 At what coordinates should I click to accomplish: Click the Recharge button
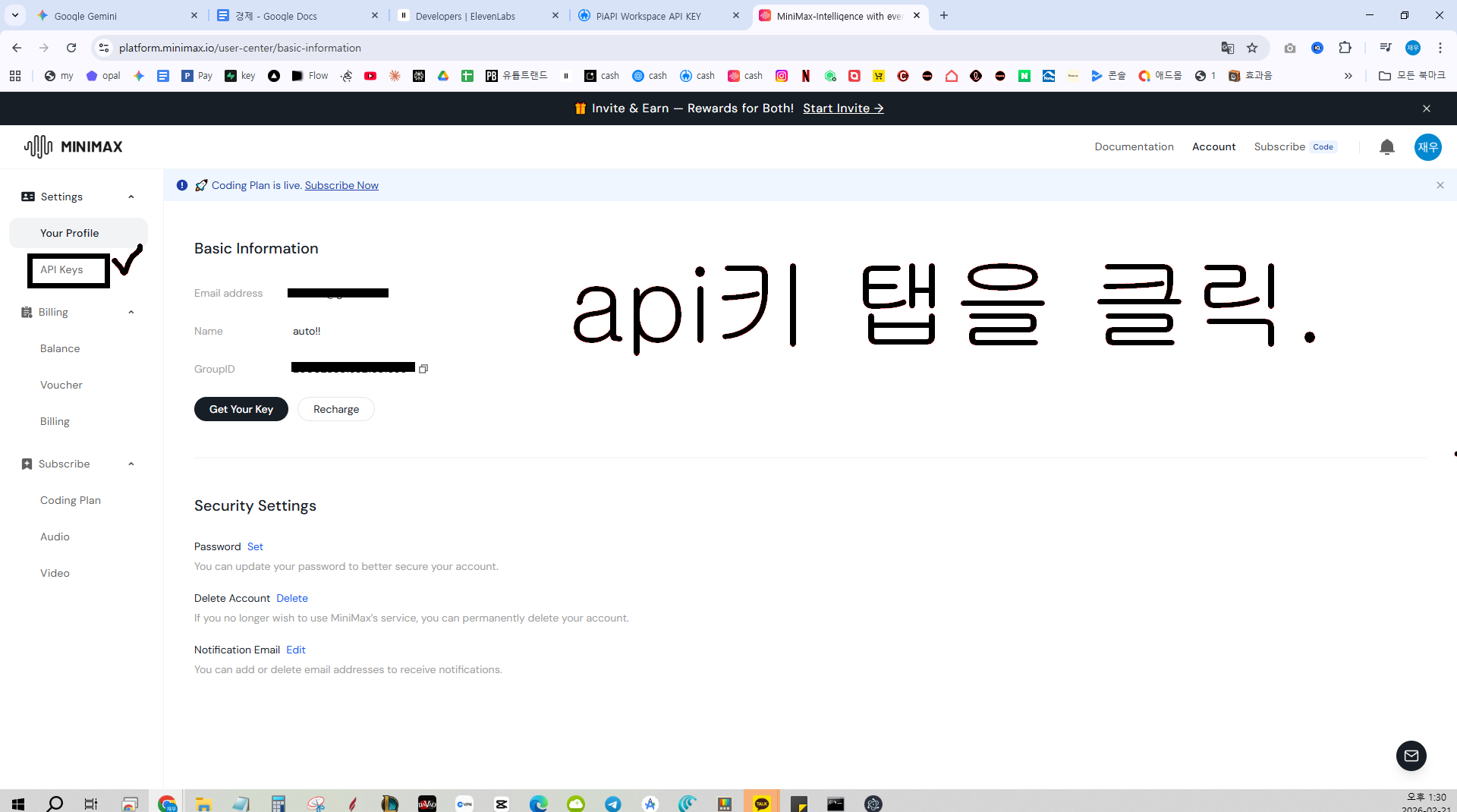[x=336, y=409]
